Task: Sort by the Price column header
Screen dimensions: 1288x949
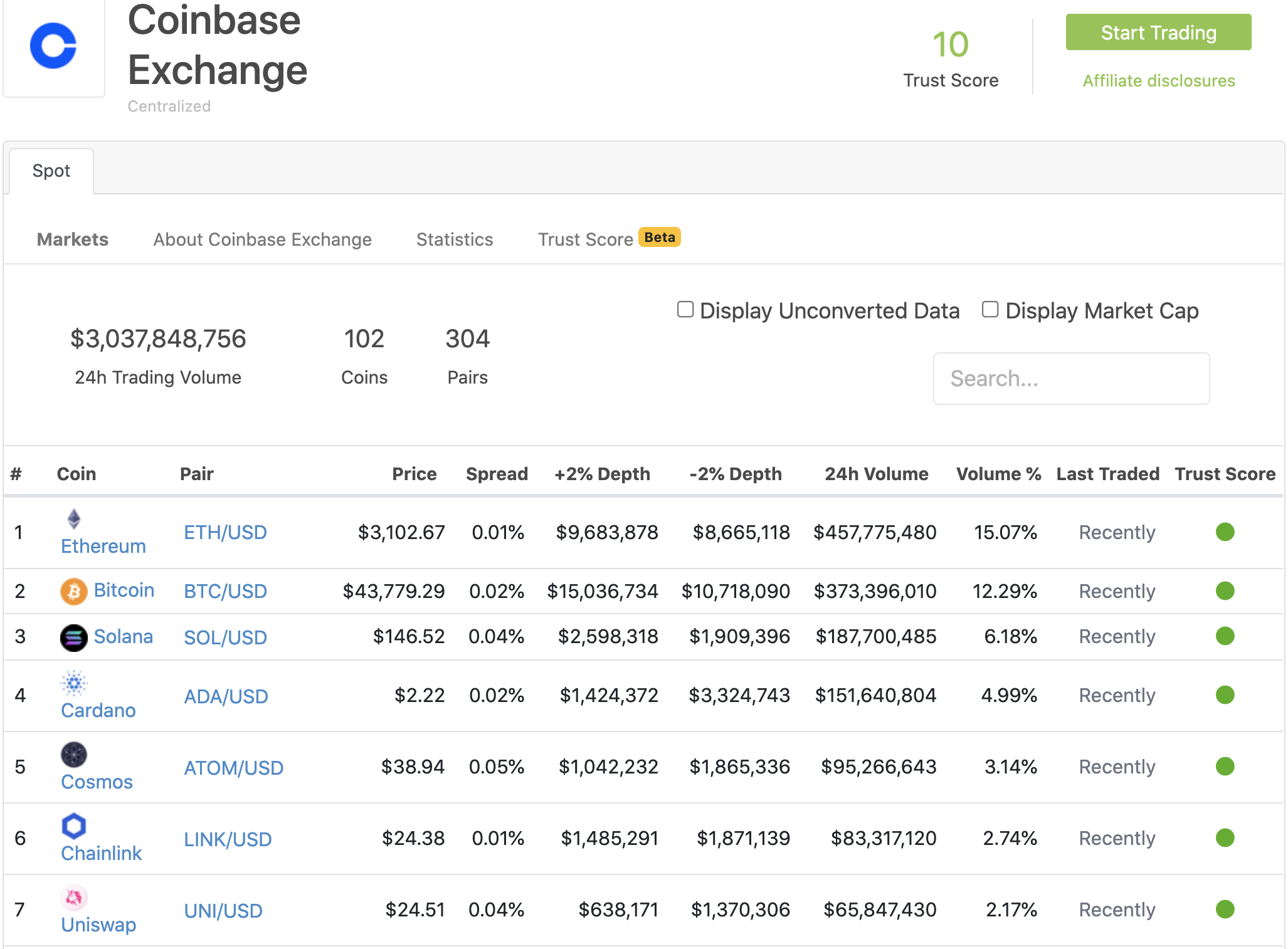Action: 414,474
